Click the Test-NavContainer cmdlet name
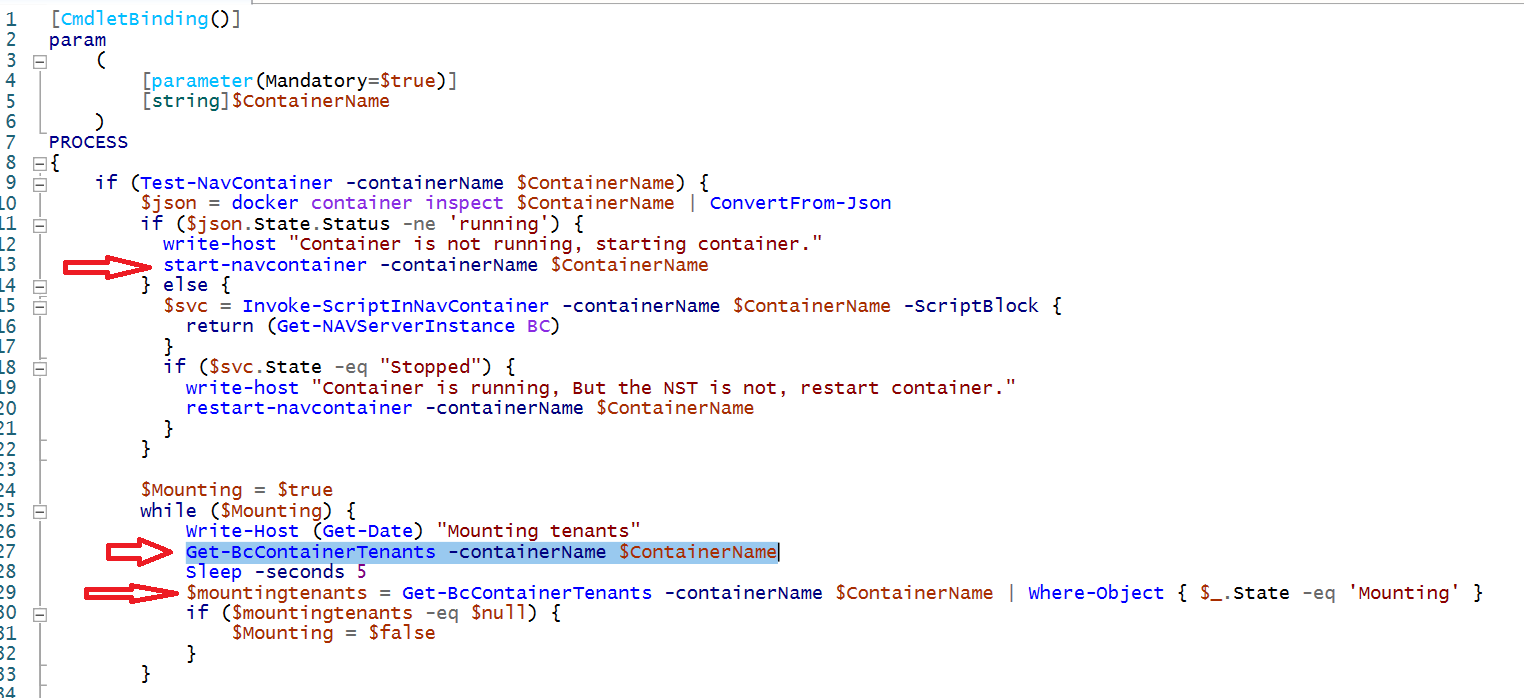 [237, 183]
